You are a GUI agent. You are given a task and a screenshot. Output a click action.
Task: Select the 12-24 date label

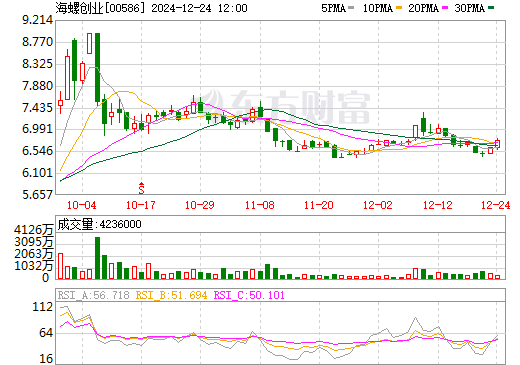(496, 205)
